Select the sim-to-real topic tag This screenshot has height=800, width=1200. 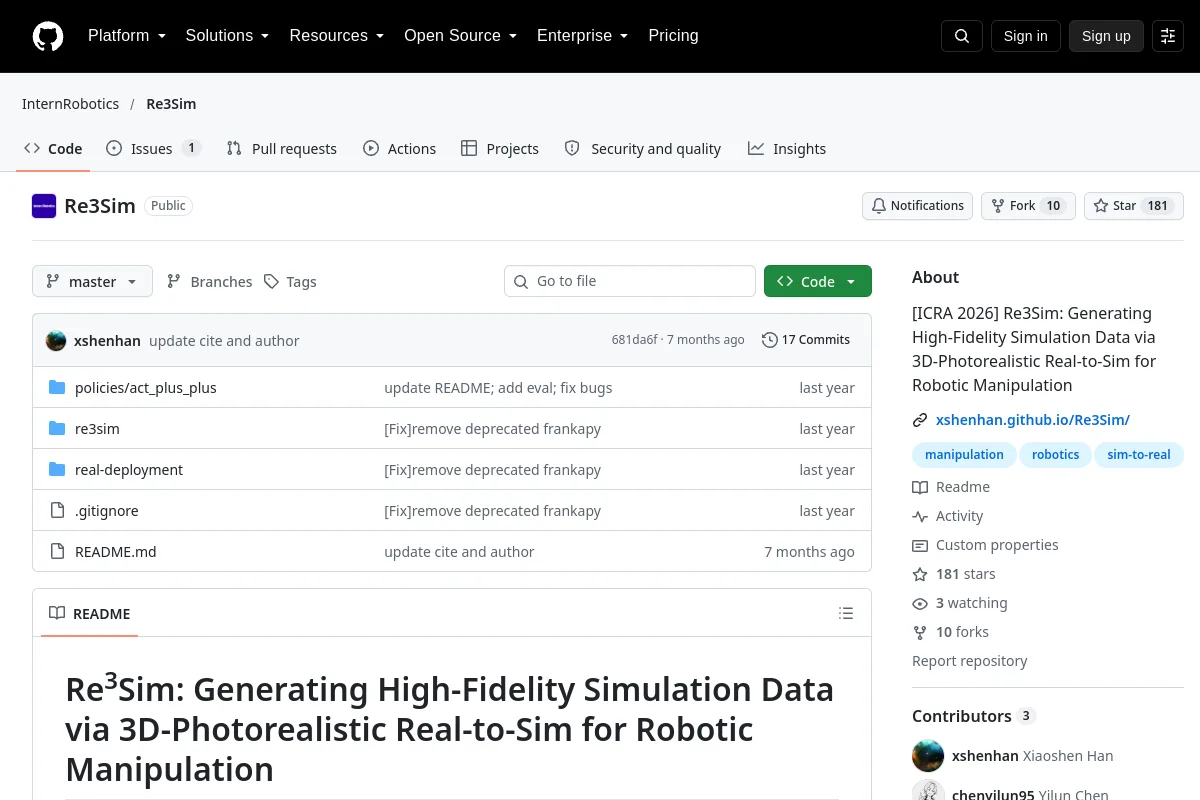click(x=1139, y=455)
